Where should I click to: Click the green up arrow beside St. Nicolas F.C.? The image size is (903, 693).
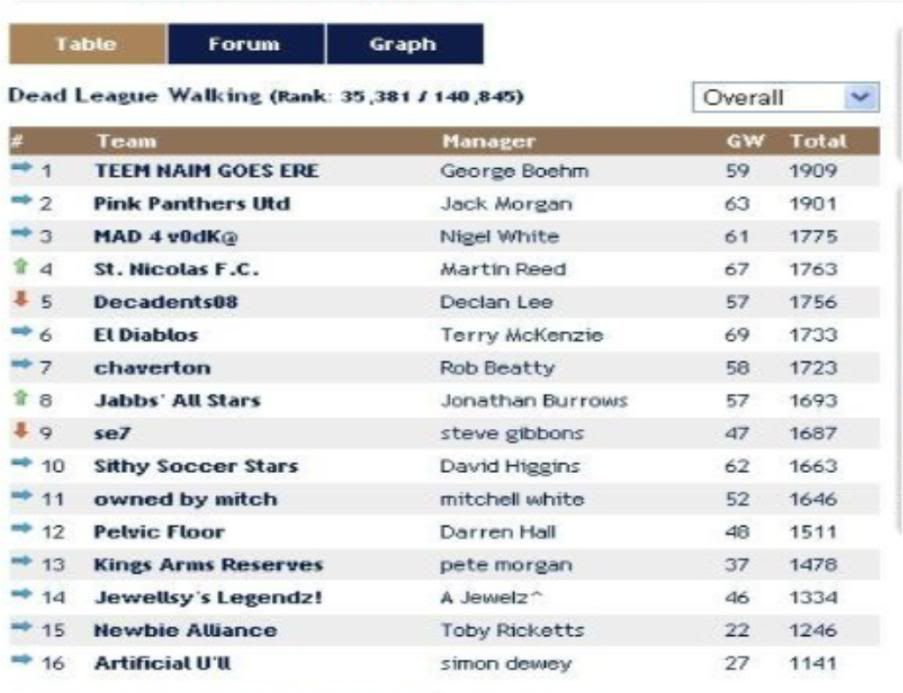[x=19, y=269]
